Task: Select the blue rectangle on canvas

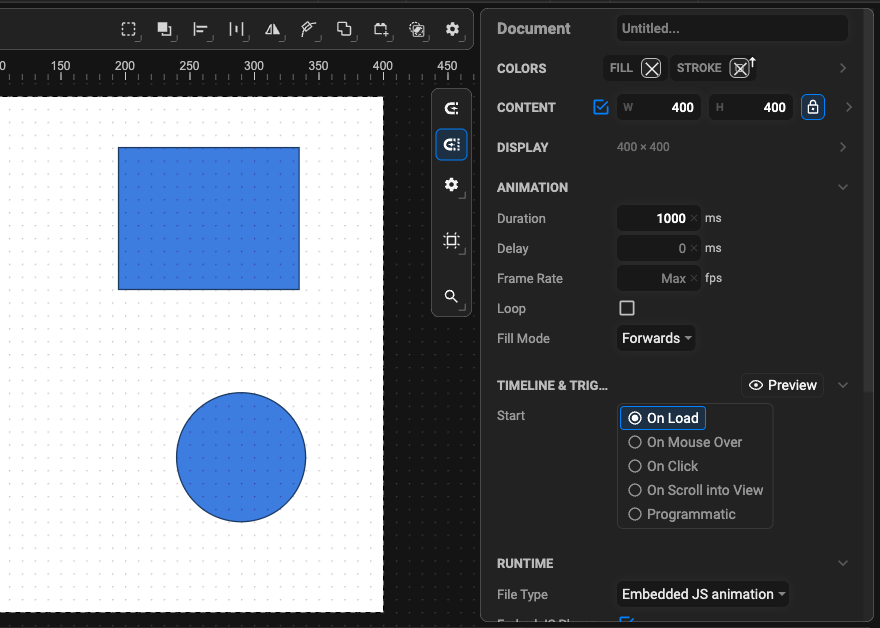Action: click(209, 218)
